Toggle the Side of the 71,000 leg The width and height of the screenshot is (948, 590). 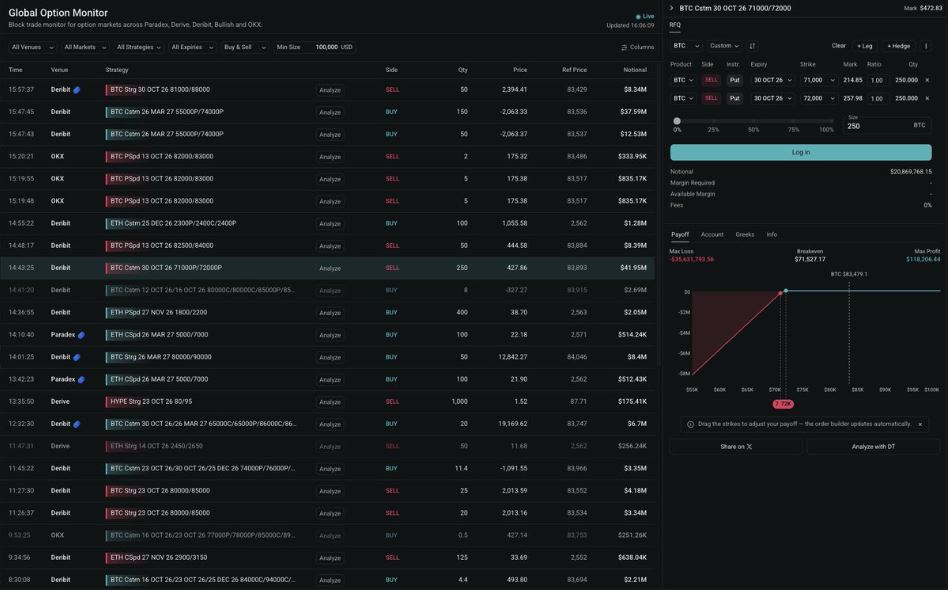coord(711,80)
